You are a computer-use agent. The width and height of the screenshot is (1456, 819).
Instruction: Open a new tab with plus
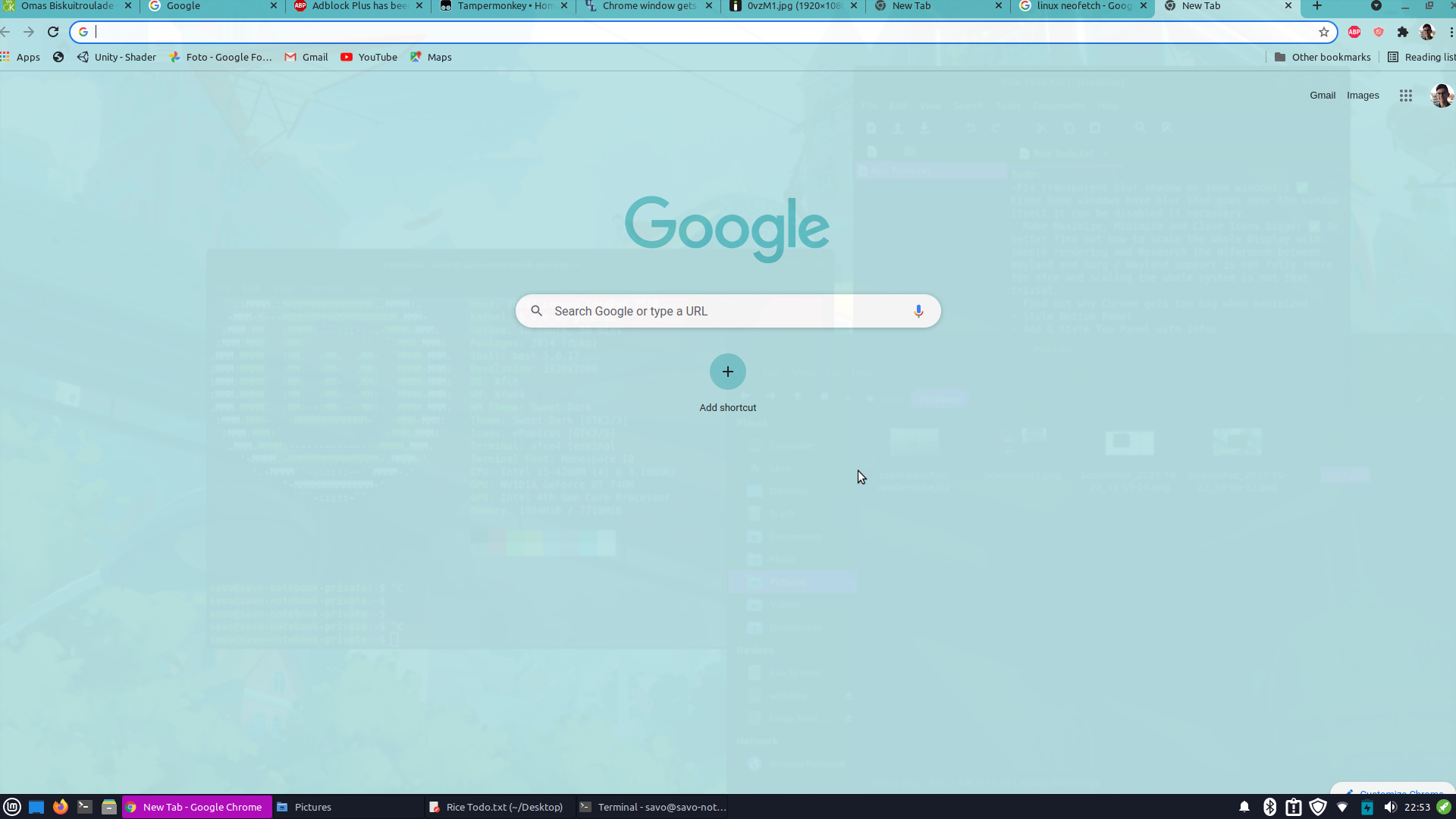point(1317,6)
